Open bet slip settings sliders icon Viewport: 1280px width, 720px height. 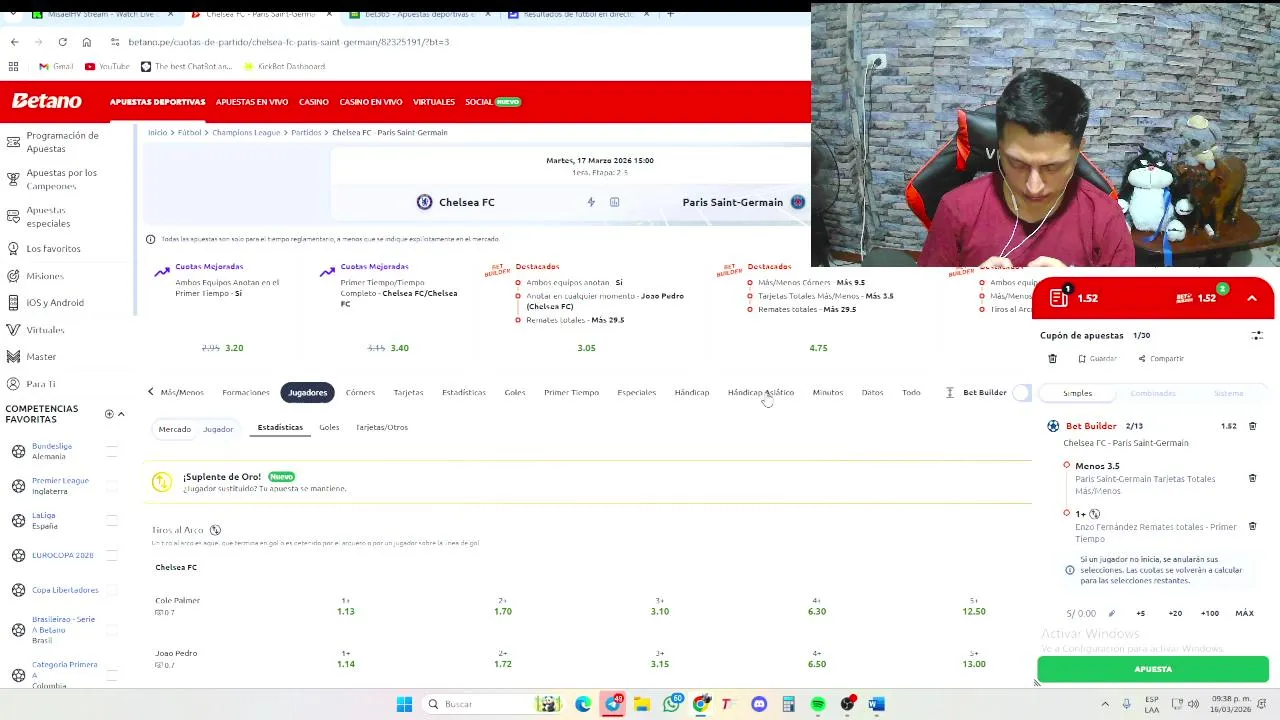1257,336
